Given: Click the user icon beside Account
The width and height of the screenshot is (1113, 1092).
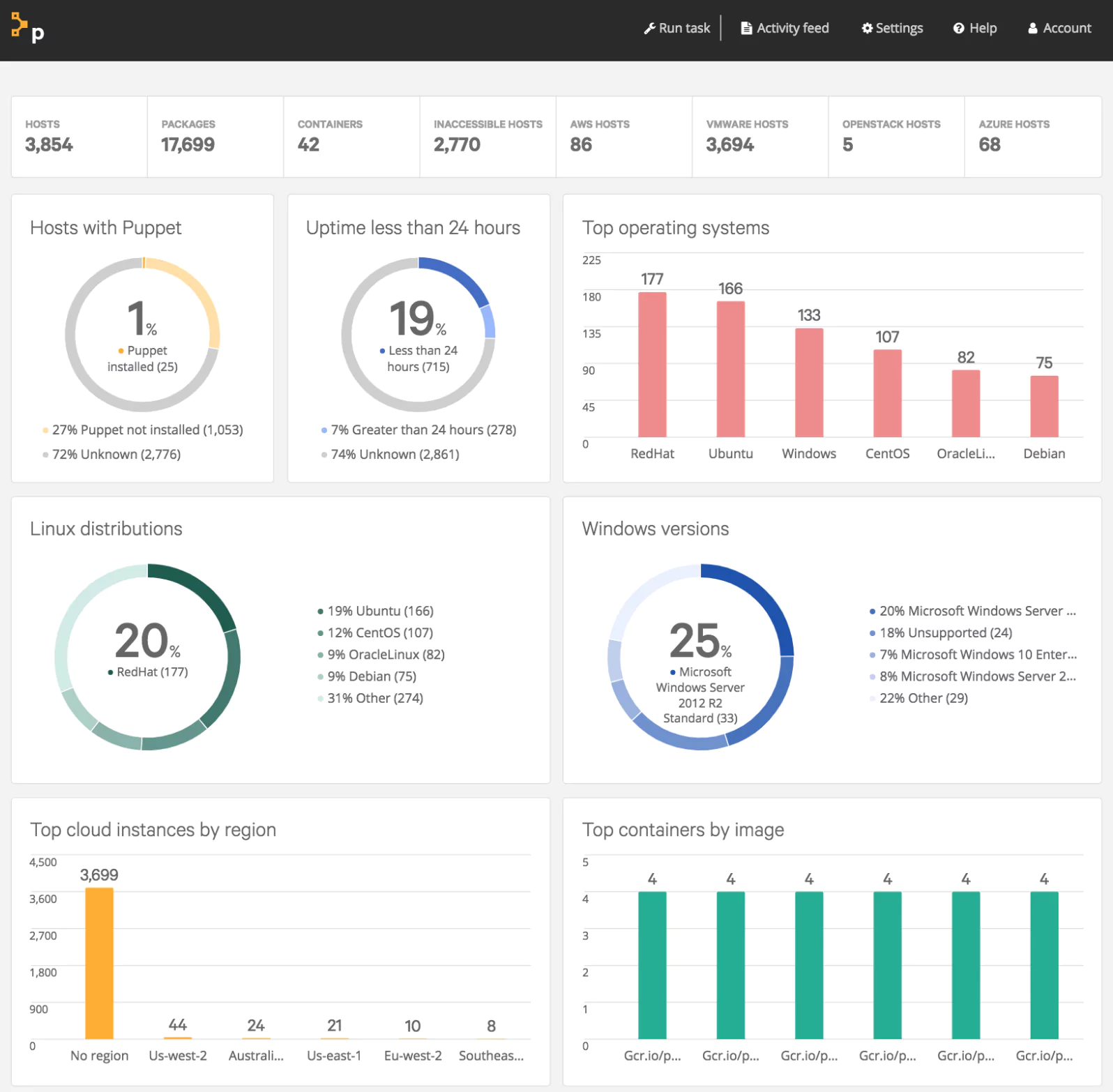Looking at the screenshot, I should point(1033,29).
